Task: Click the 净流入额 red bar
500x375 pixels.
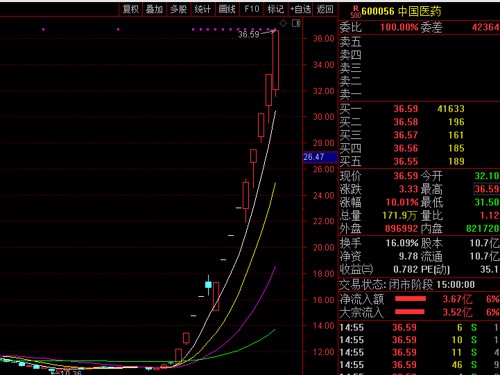Action: click(410, 299)
